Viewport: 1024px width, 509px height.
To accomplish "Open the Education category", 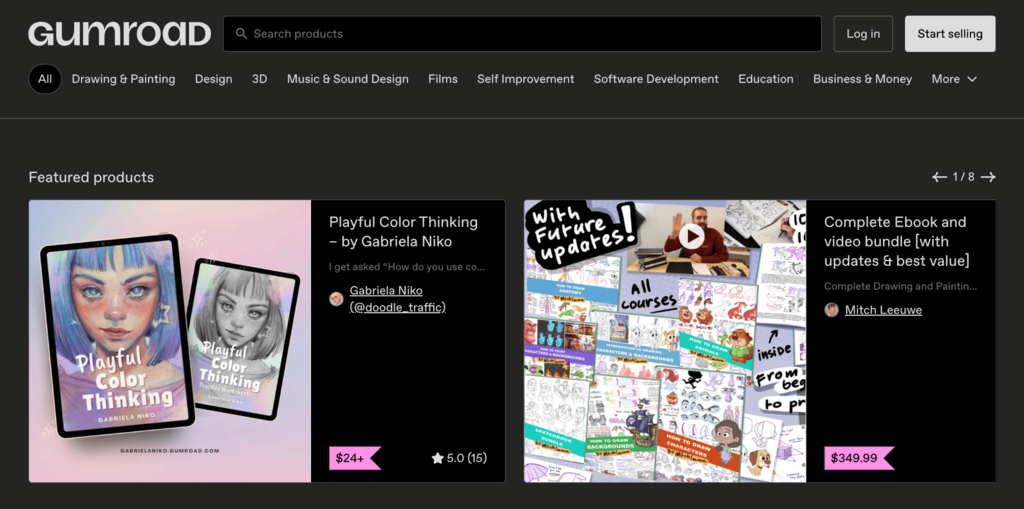I will point(765,79).
